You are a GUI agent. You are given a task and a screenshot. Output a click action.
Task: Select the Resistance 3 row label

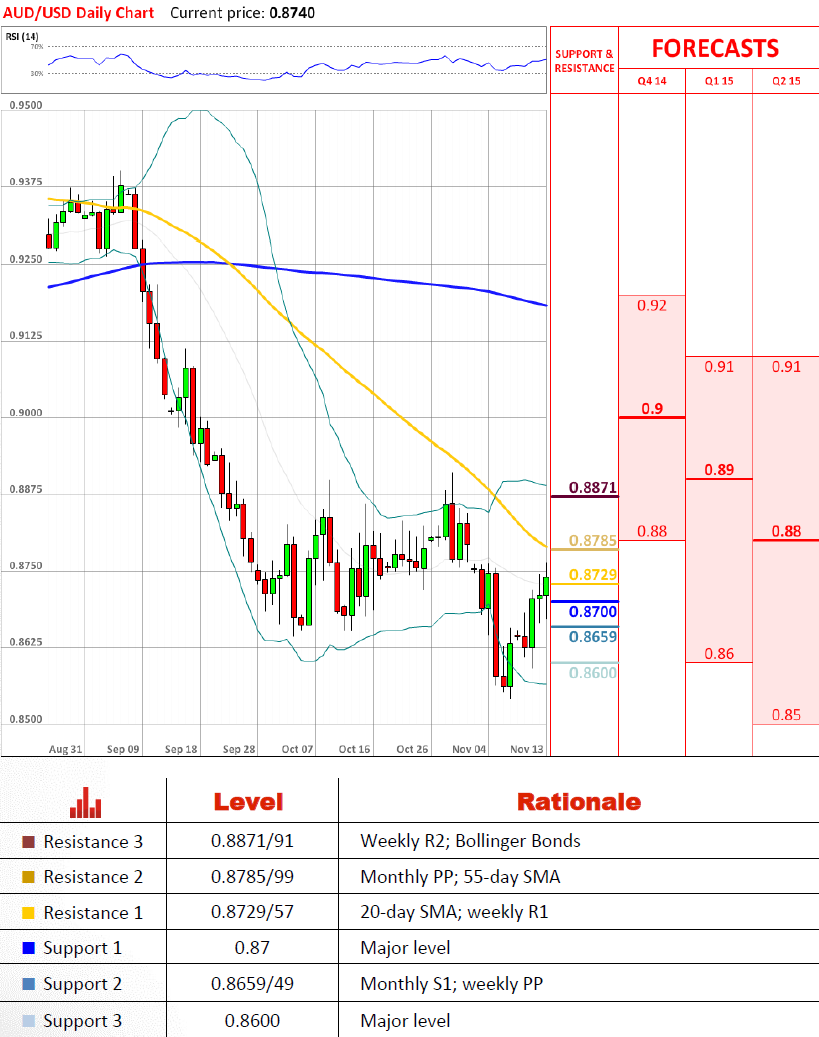[x=93, y=842]
